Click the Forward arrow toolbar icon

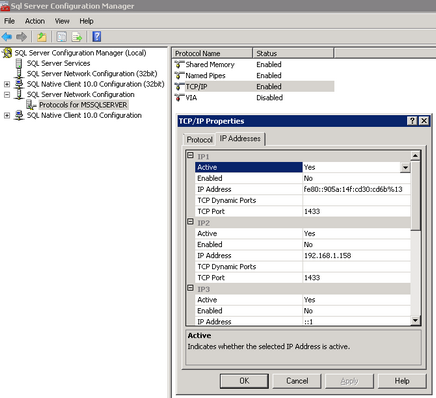click(x=22, y=37)
